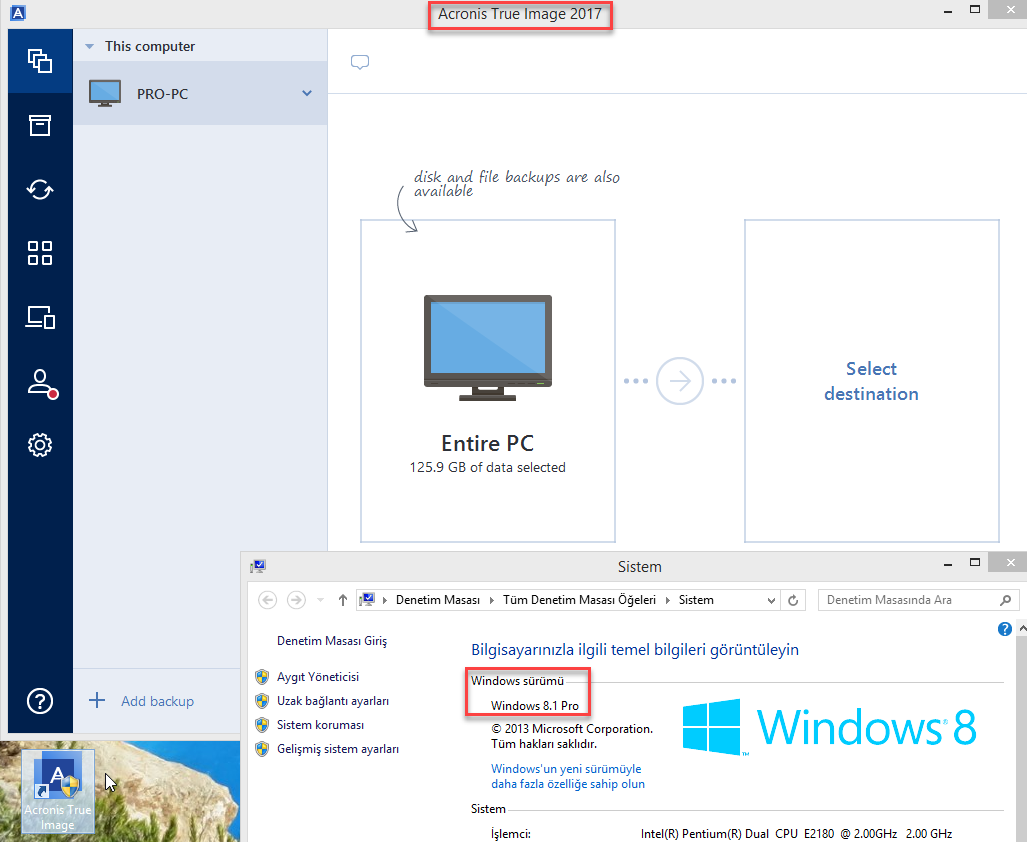This screenshot has height=842, width=1027.
Task: Close the Sistem window
Action: pos(1011,562)
